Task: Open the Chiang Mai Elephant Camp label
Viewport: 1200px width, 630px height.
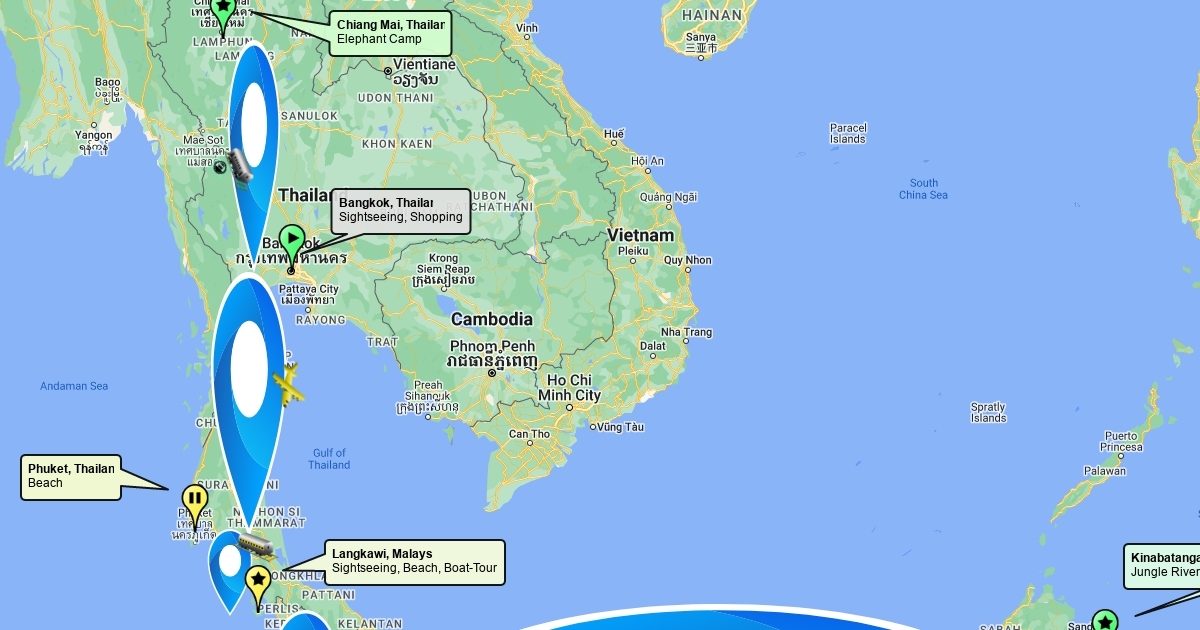Action: tap(390, 32)
